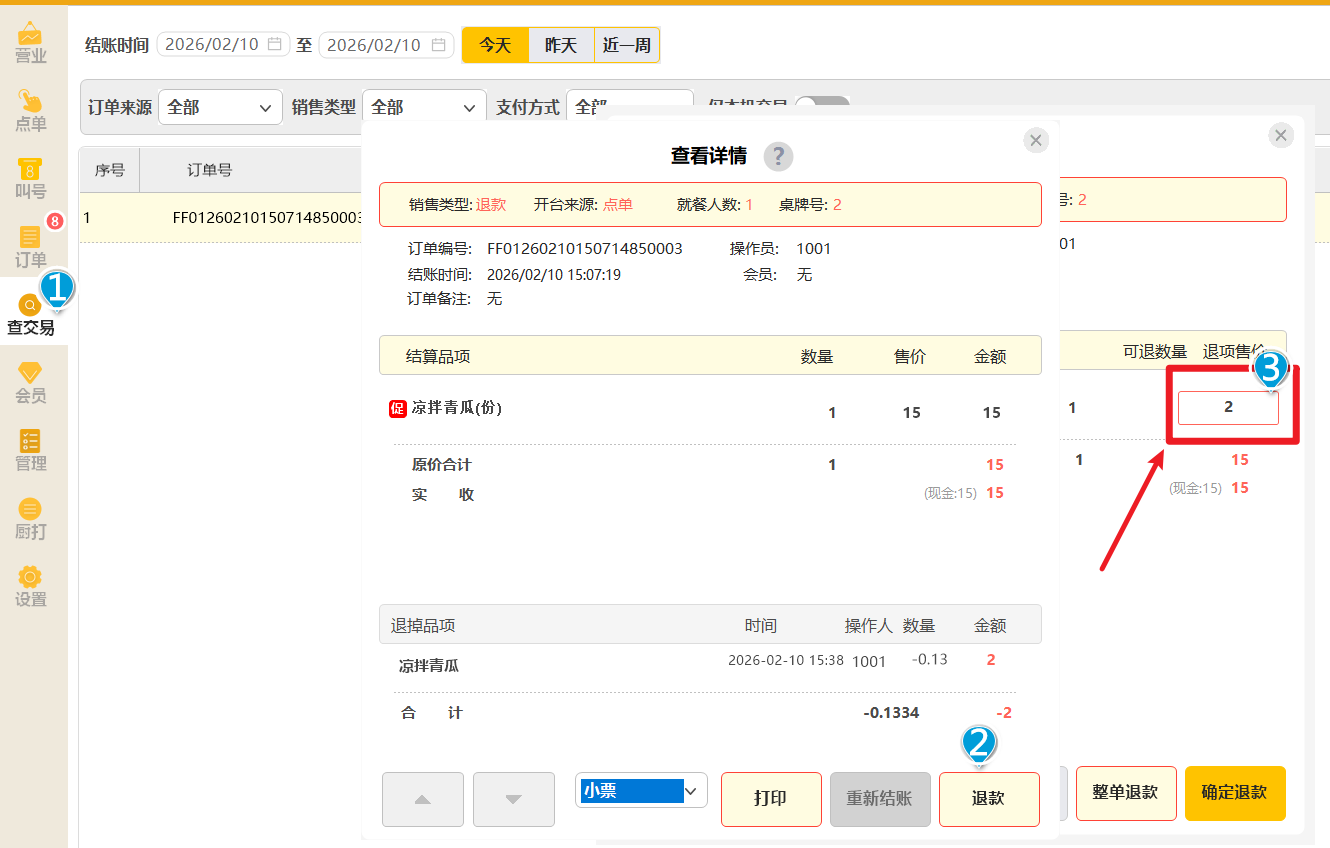
Task: Select the 今天 date tab
Action: tap(495, 45)
